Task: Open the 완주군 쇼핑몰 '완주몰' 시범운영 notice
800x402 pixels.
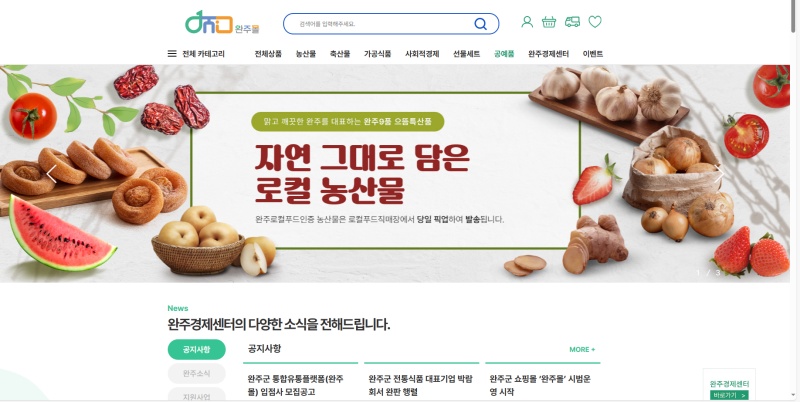Action: 540,385
